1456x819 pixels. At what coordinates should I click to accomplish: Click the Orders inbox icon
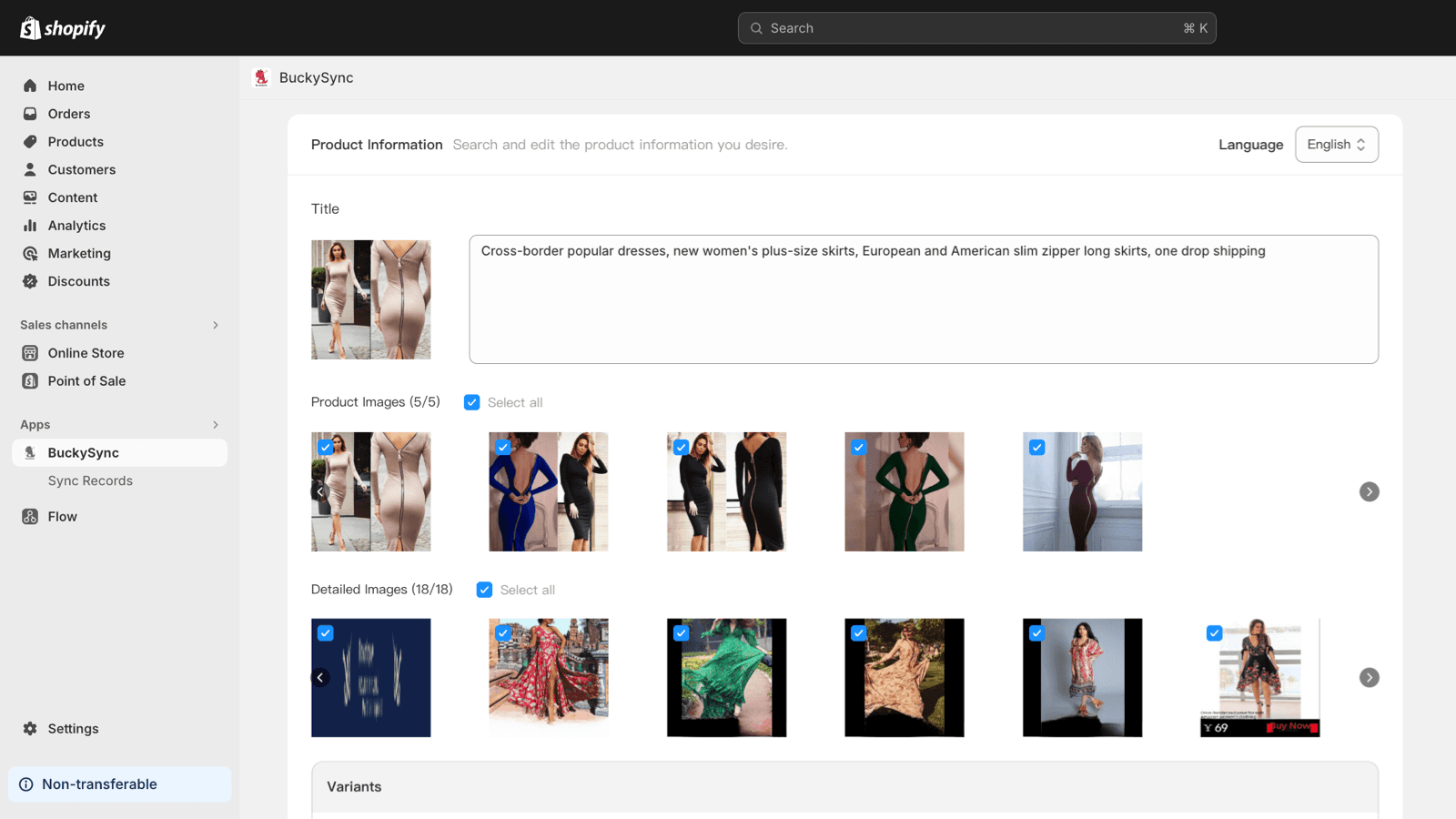[30, 114]
